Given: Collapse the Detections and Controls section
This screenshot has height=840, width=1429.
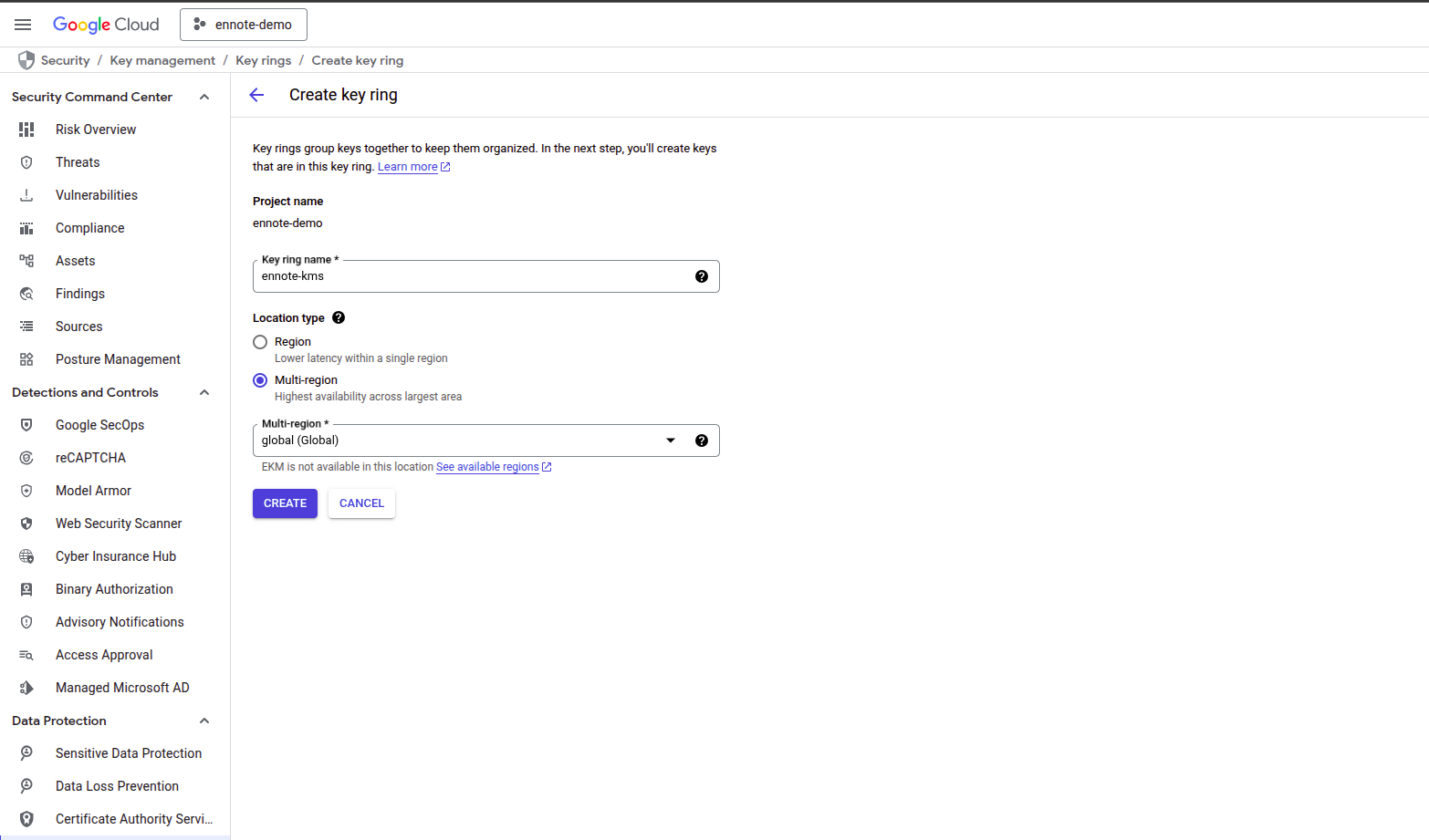Looking at the screenshot, I should 204,392.
